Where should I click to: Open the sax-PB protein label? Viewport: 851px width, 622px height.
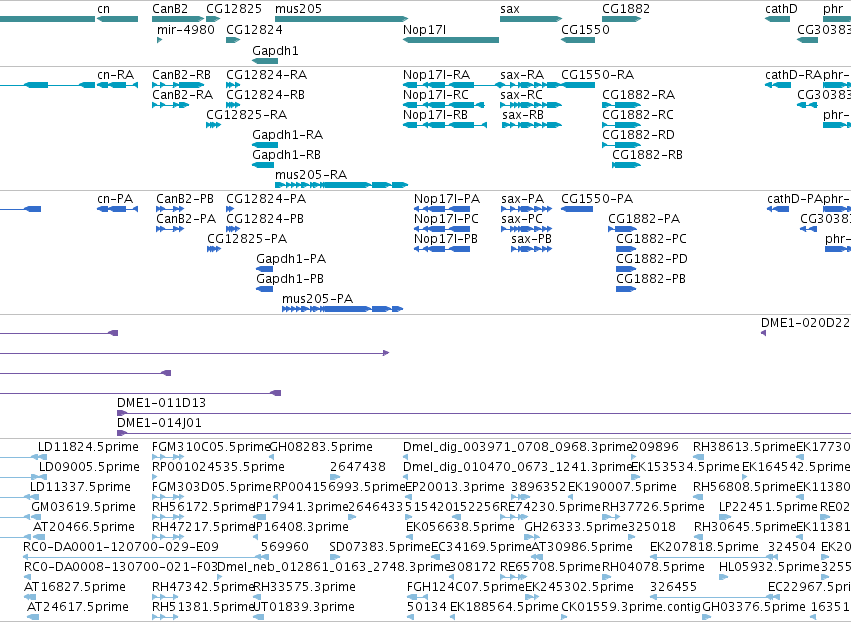pyautogui.click(x=531, y=239)
